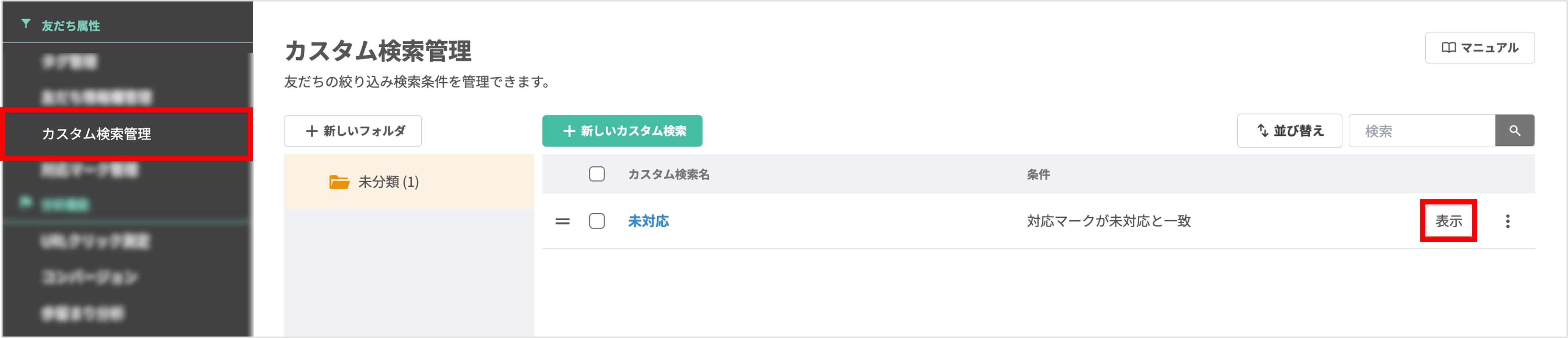The image size is (1568, 338).
Task: Click the drag handle beside 未対応
Action: click(x=563, y=222)
